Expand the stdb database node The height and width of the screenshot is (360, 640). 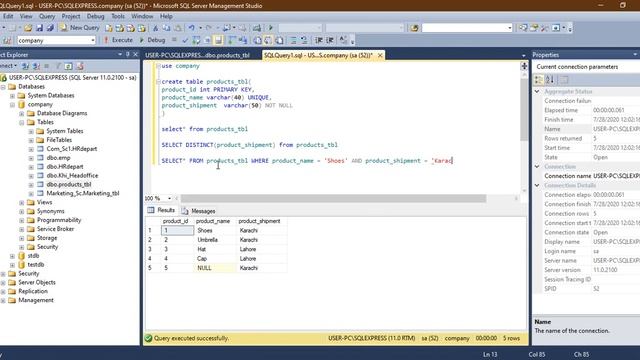(x=12, y=256)
